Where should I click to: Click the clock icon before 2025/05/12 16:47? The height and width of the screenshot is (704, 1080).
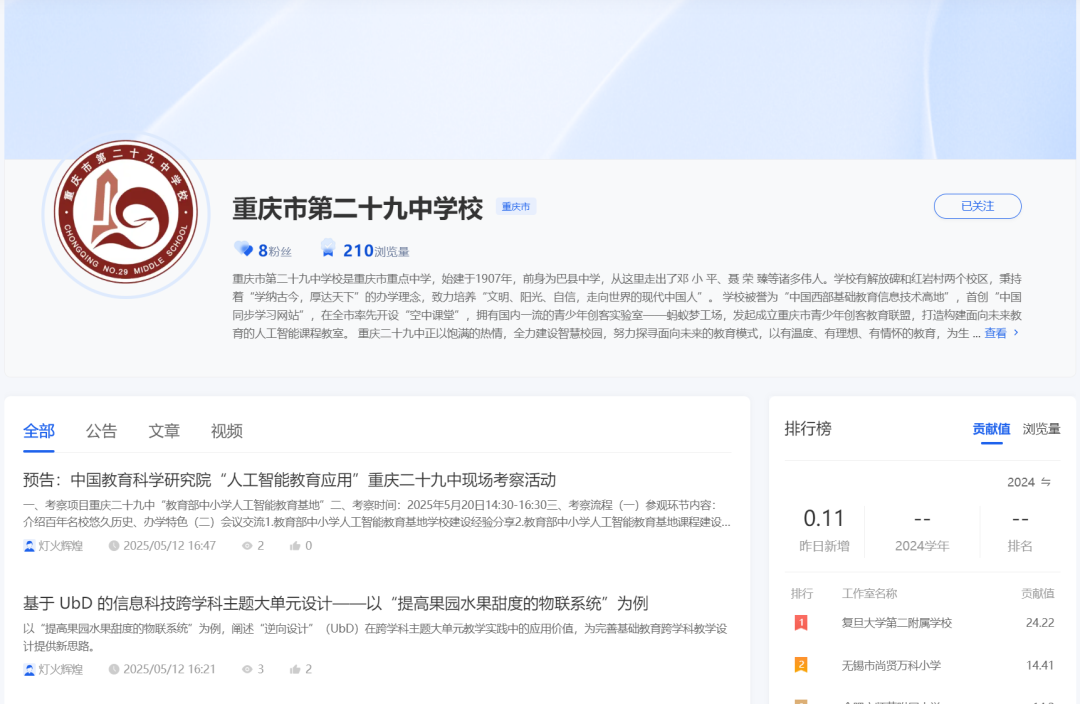[x=113, y=545]
